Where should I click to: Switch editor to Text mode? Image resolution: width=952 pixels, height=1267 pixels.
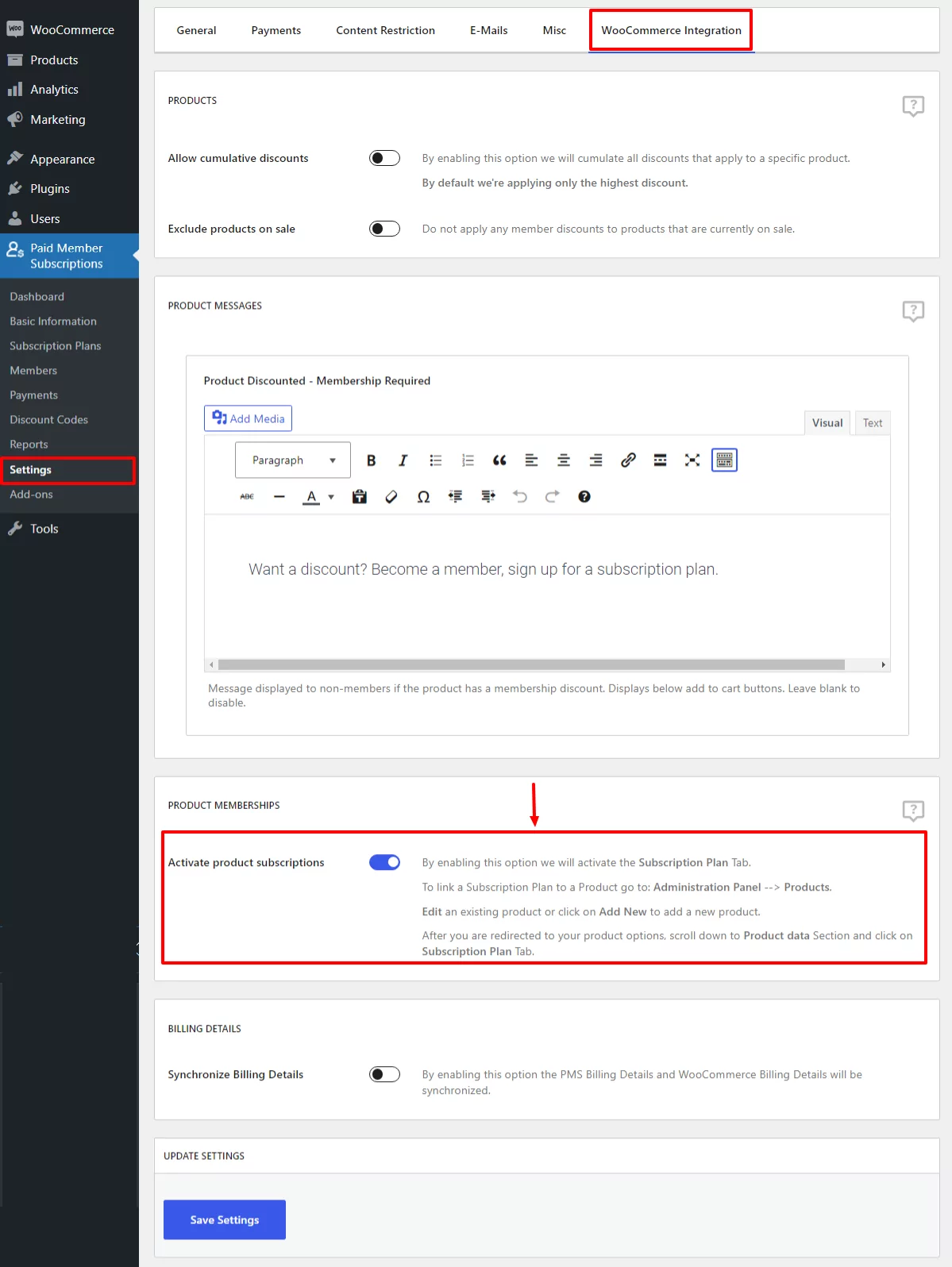(873, 423)
